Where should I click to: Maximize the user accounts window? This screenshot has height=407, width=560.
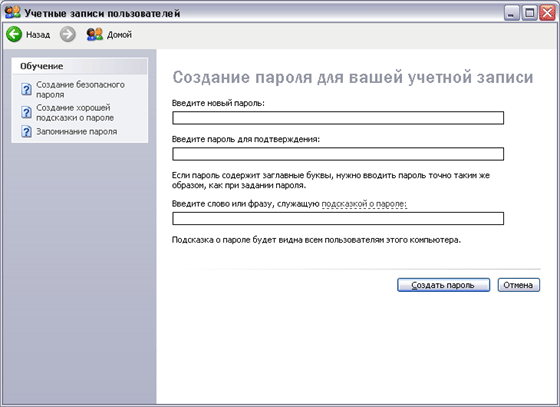click(529, 13)
